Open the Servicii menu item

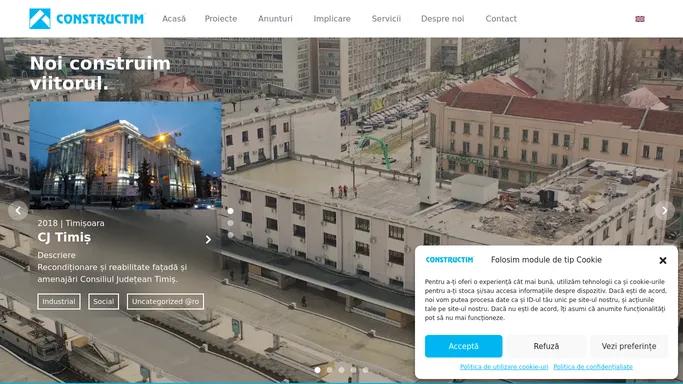[386, 19]
